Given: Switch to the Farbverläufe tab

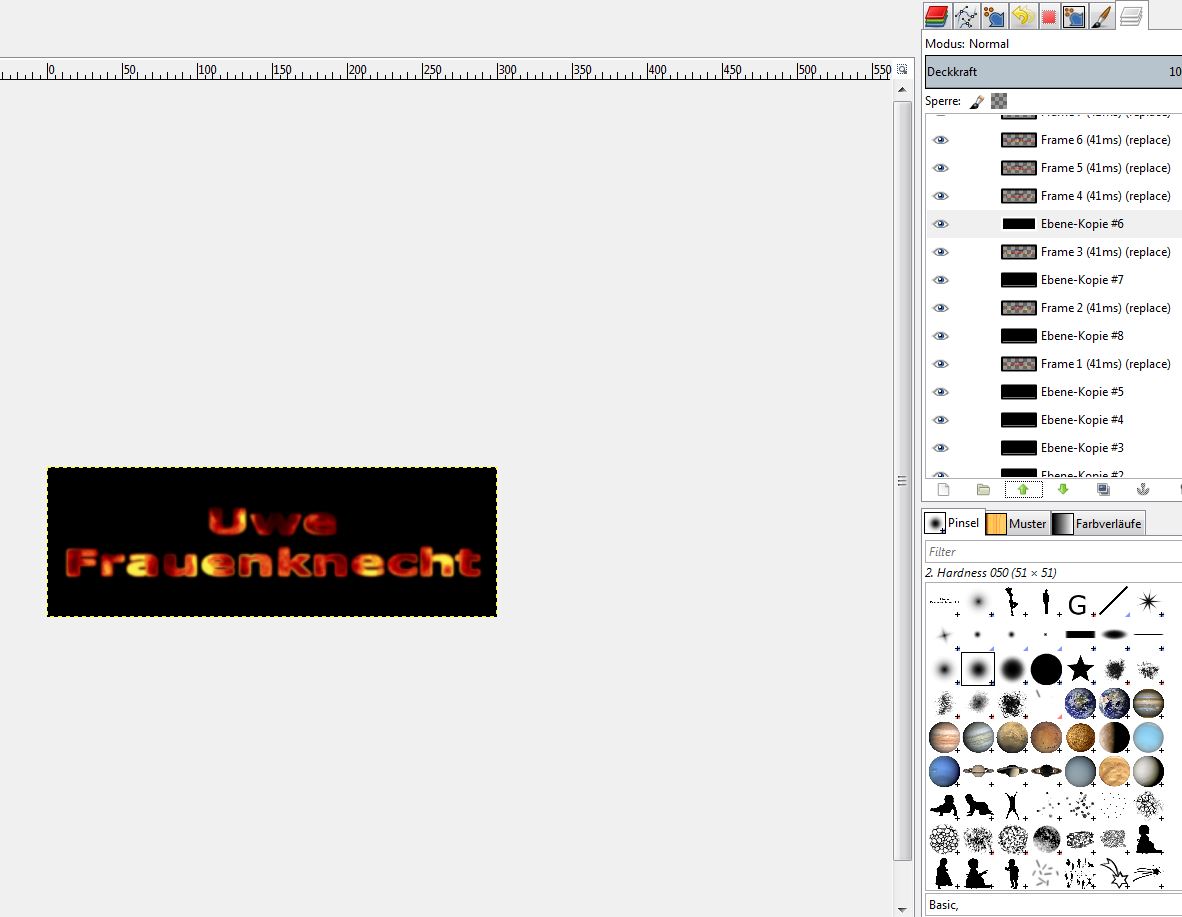Looking at the screenshot, I should (1096, 523).
